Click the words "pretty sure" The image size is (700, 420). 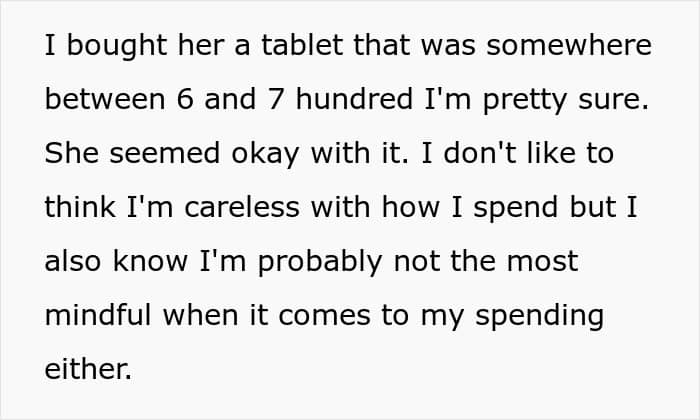pos(580,100)
